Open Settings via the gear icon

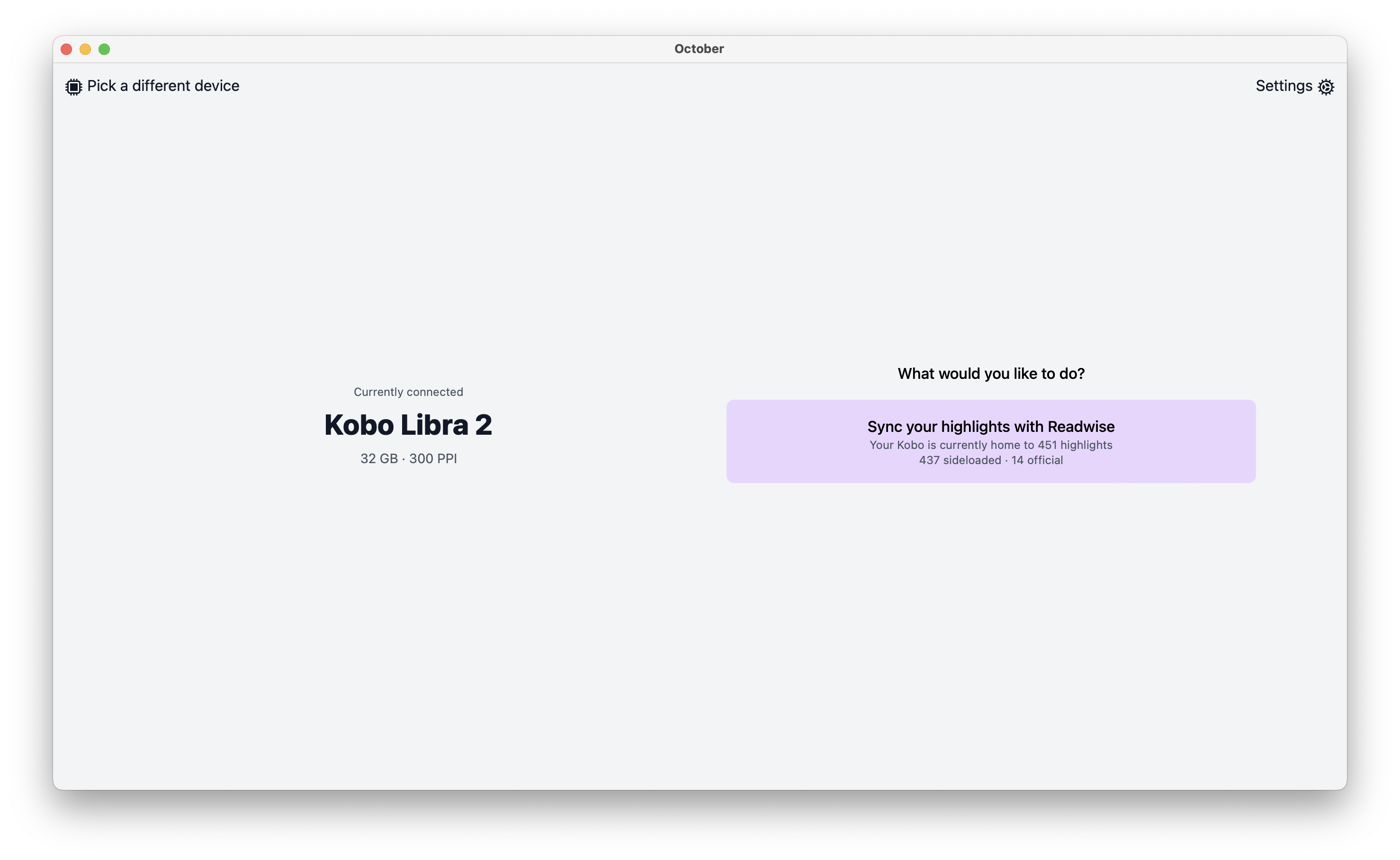[x=1326, y=87]
